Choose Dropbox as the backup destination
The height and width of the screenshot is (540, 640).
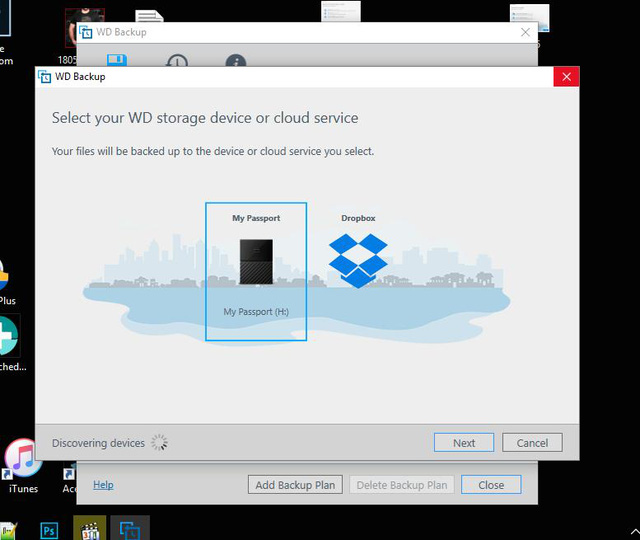(358, 254)
